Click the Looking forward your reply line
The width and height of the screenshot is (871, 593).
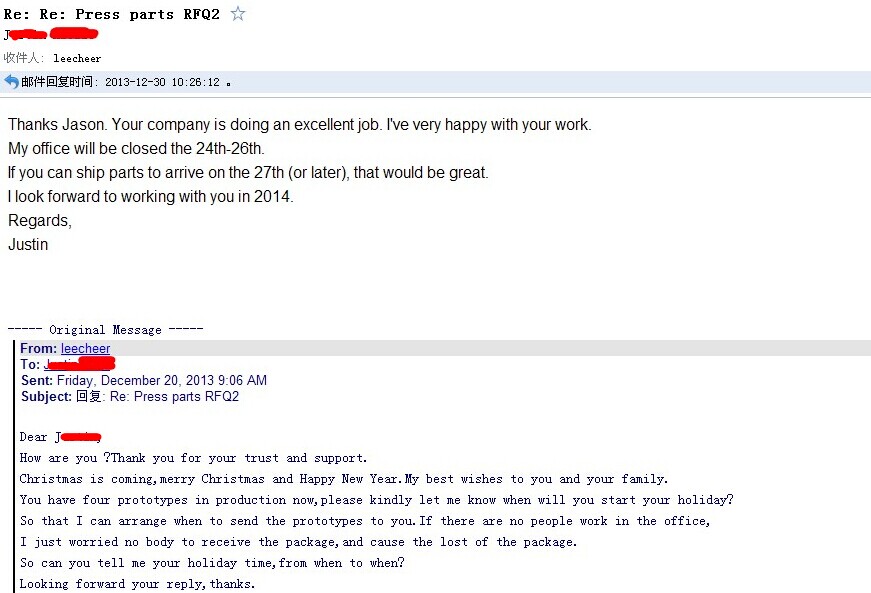tap(137, 584)
